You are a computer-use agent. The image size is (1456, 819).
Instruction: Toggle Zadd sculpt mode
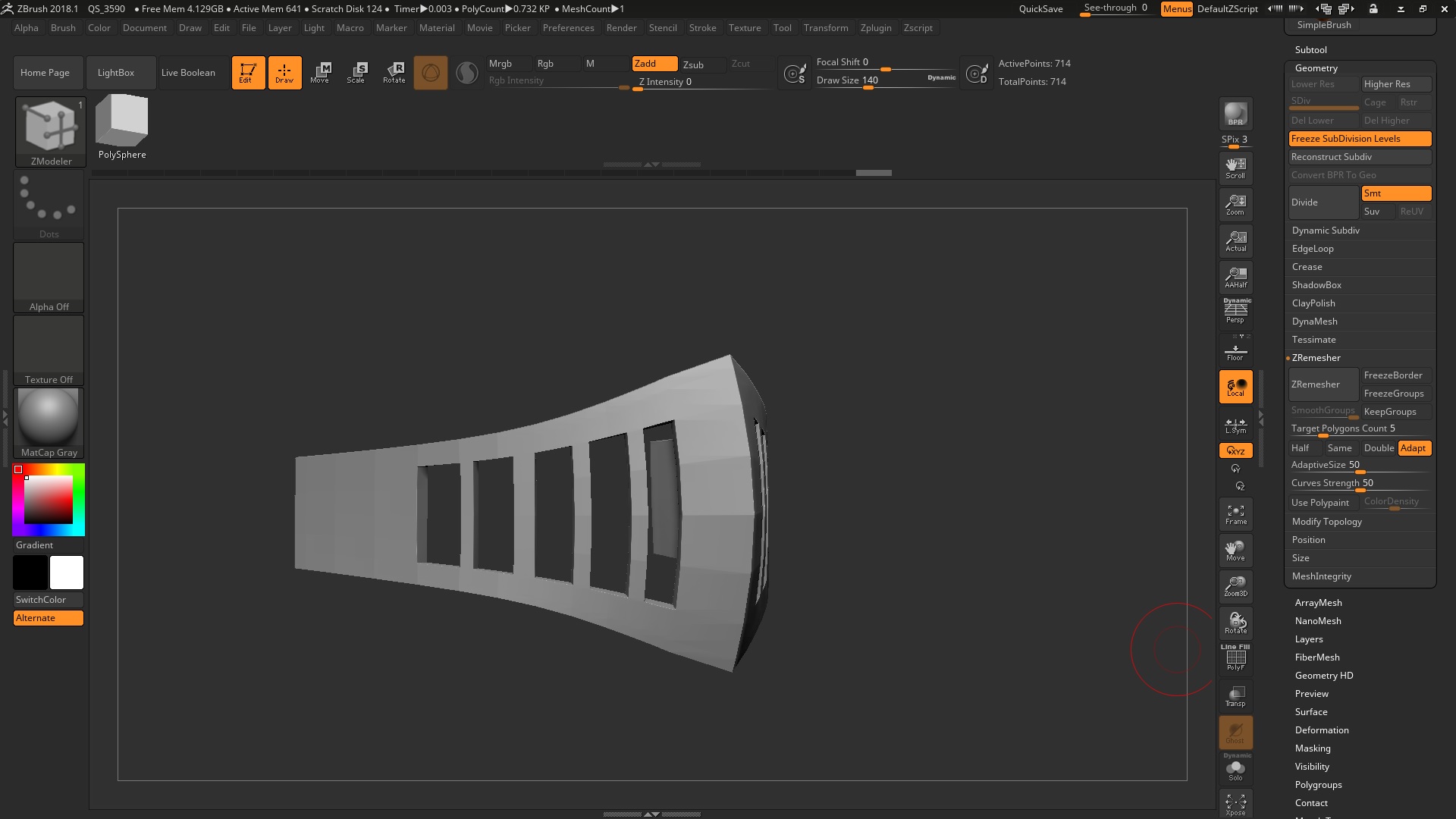[654, 64]
